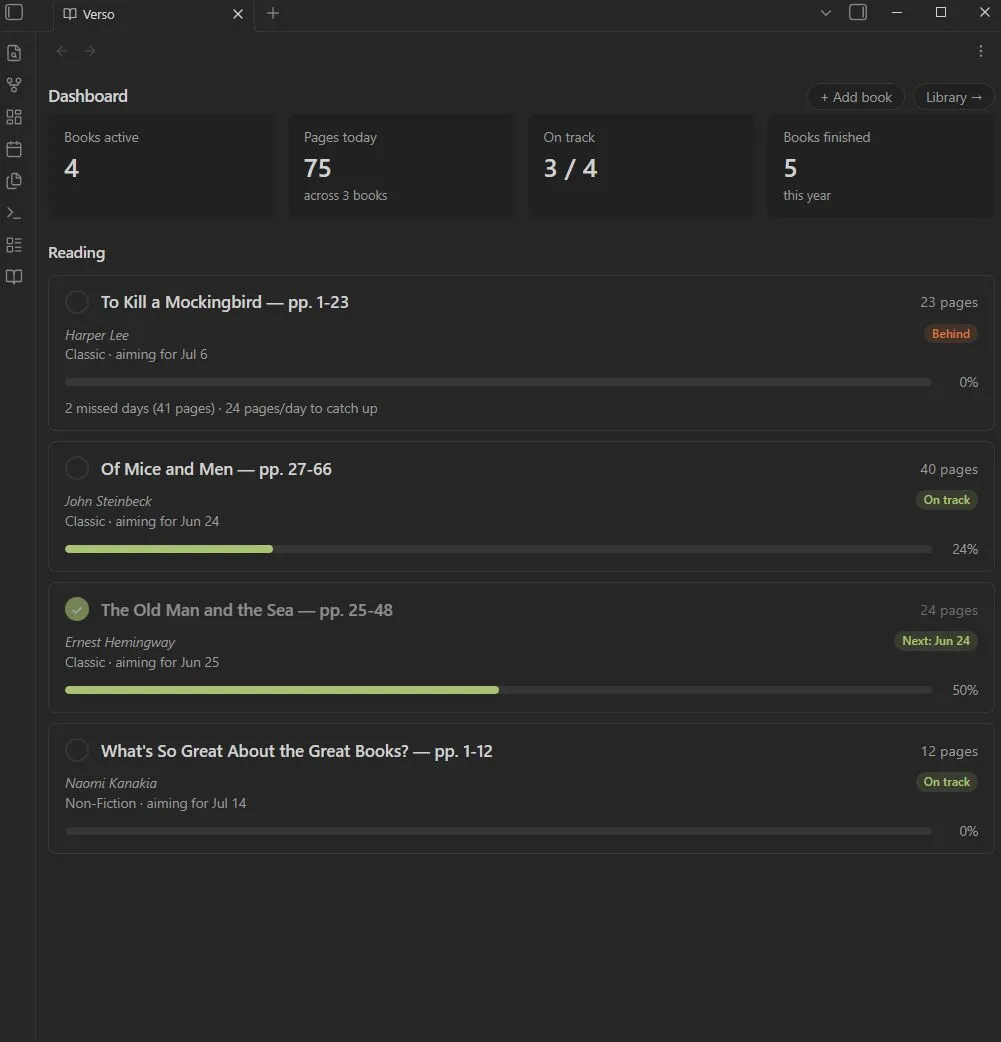Click author name Ernest Hemingway

click(120, 642)
